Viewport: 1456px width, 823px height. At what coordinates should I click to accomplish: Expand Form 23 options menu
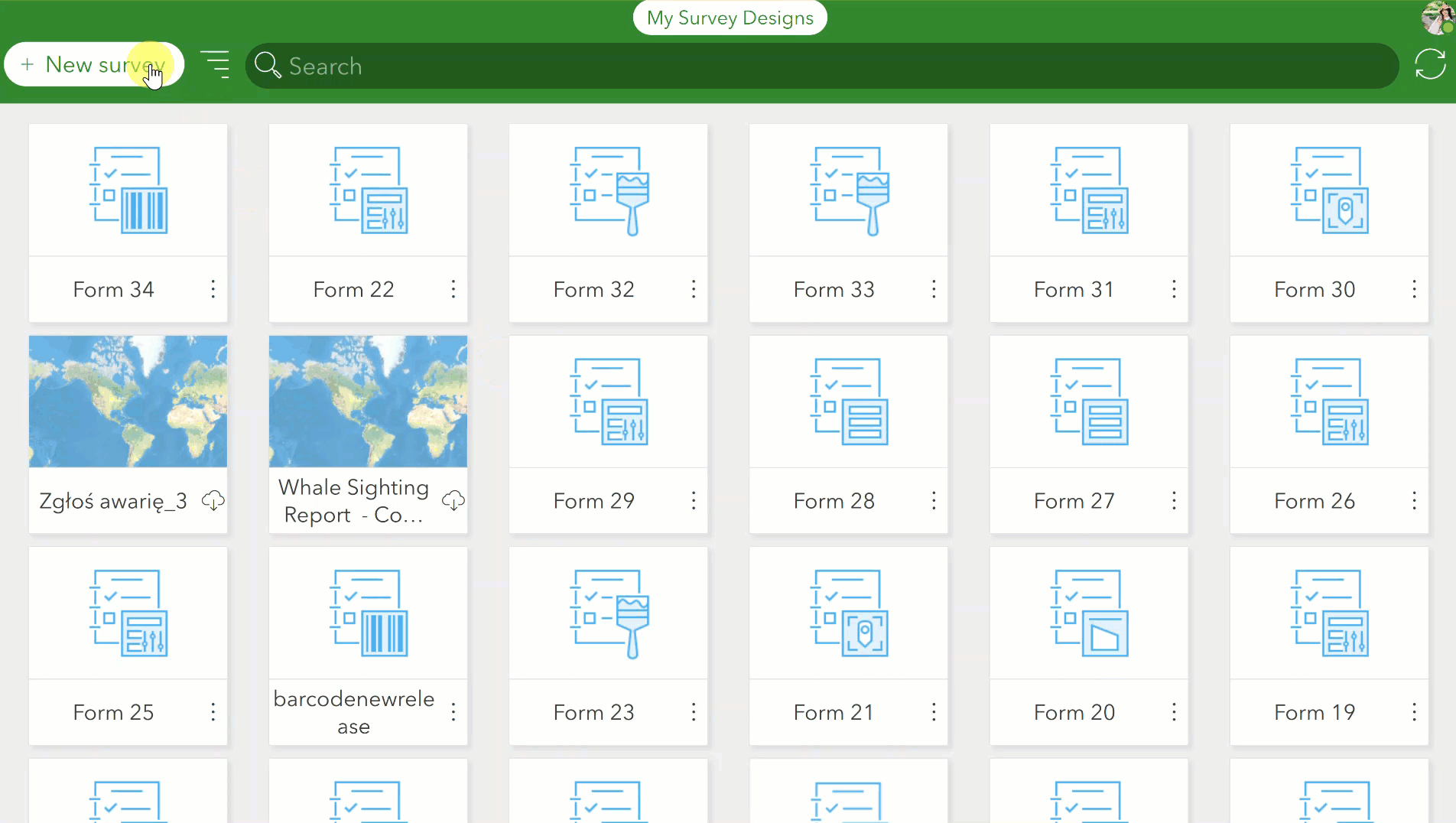[693, 712]
